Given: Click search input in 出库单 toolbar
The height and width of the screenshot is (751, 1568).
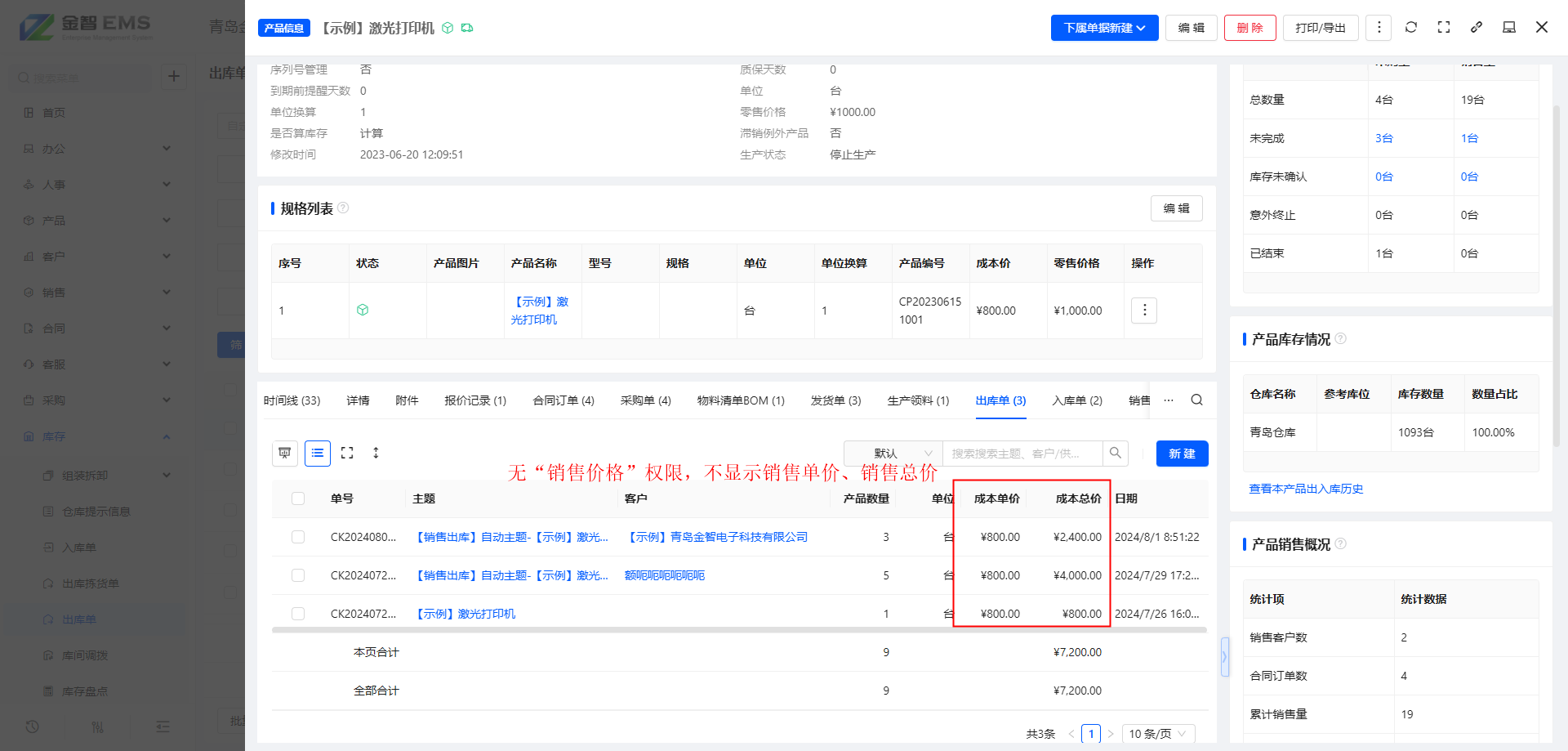Looking at the screenshot, I should click(x=1022, y=454).
